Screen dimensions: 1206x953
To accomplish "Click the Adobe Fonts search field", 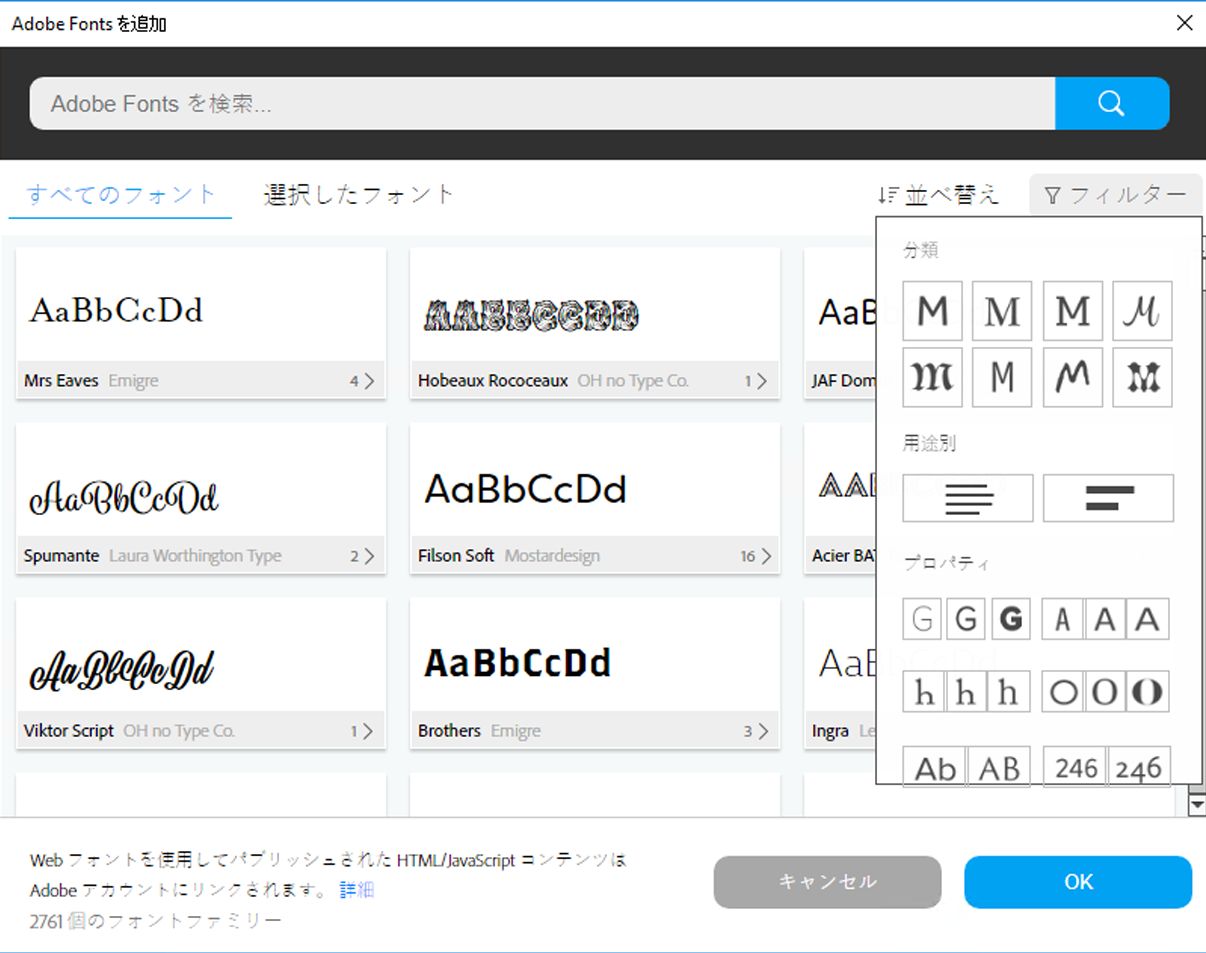I will (540, 103).
